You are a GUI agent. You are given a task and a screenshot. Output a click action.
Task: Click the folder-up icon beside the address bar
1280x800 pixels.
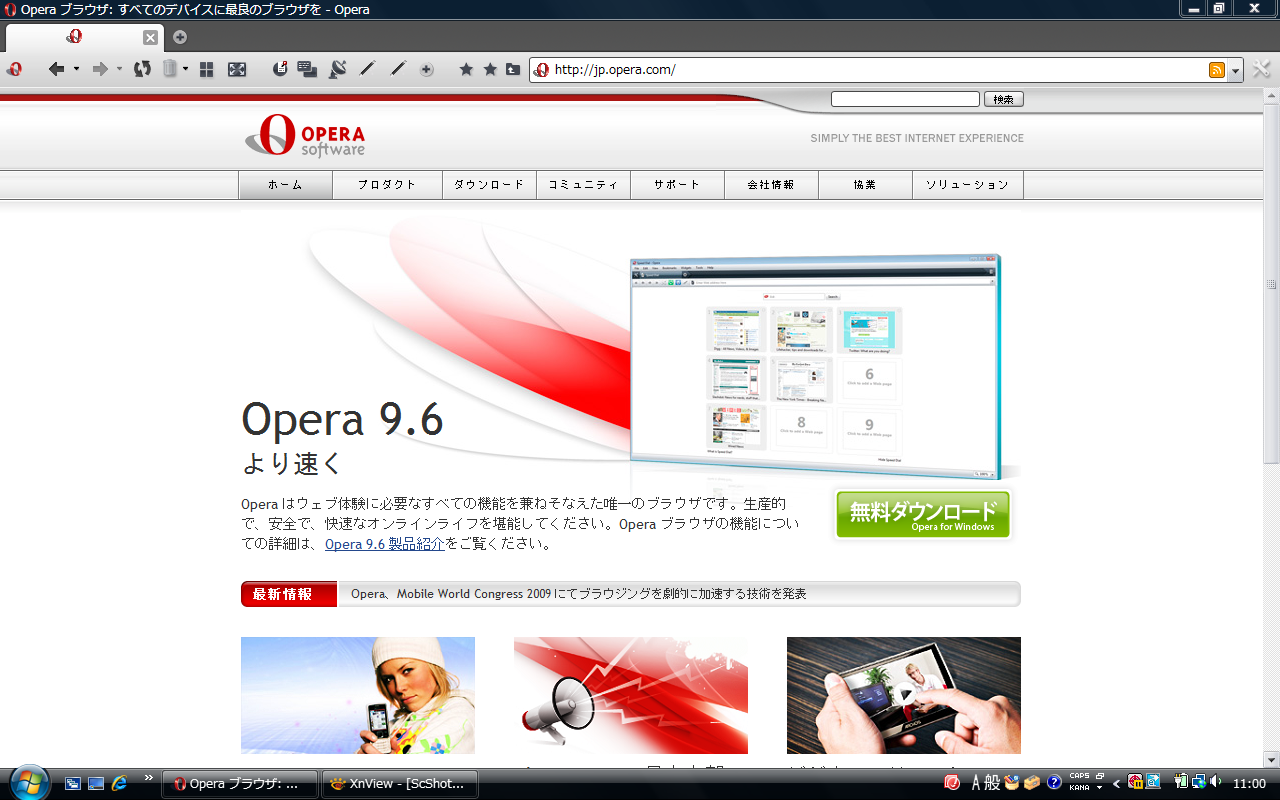(513, 69)
